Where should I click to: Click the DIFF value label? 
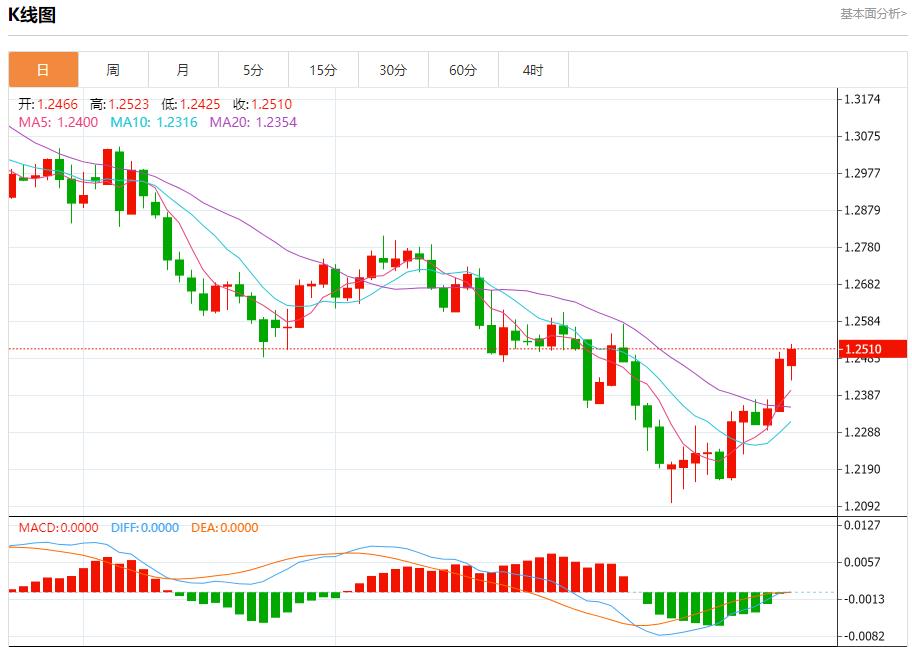pos(143,528)
